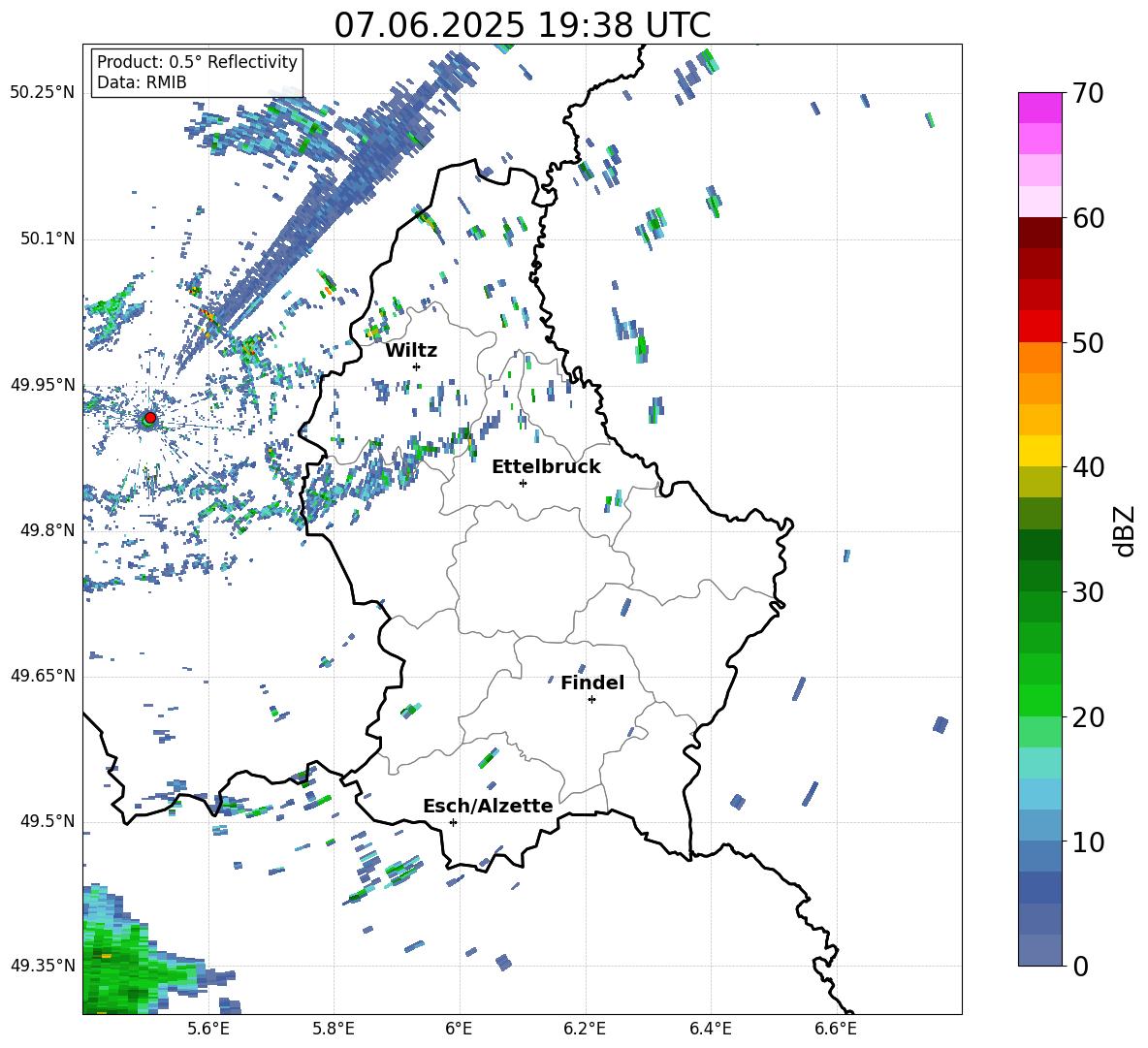Click the 5.6°E longitude label
The height and width of the screenshot is (1048, 1148).
[207, 1029]
